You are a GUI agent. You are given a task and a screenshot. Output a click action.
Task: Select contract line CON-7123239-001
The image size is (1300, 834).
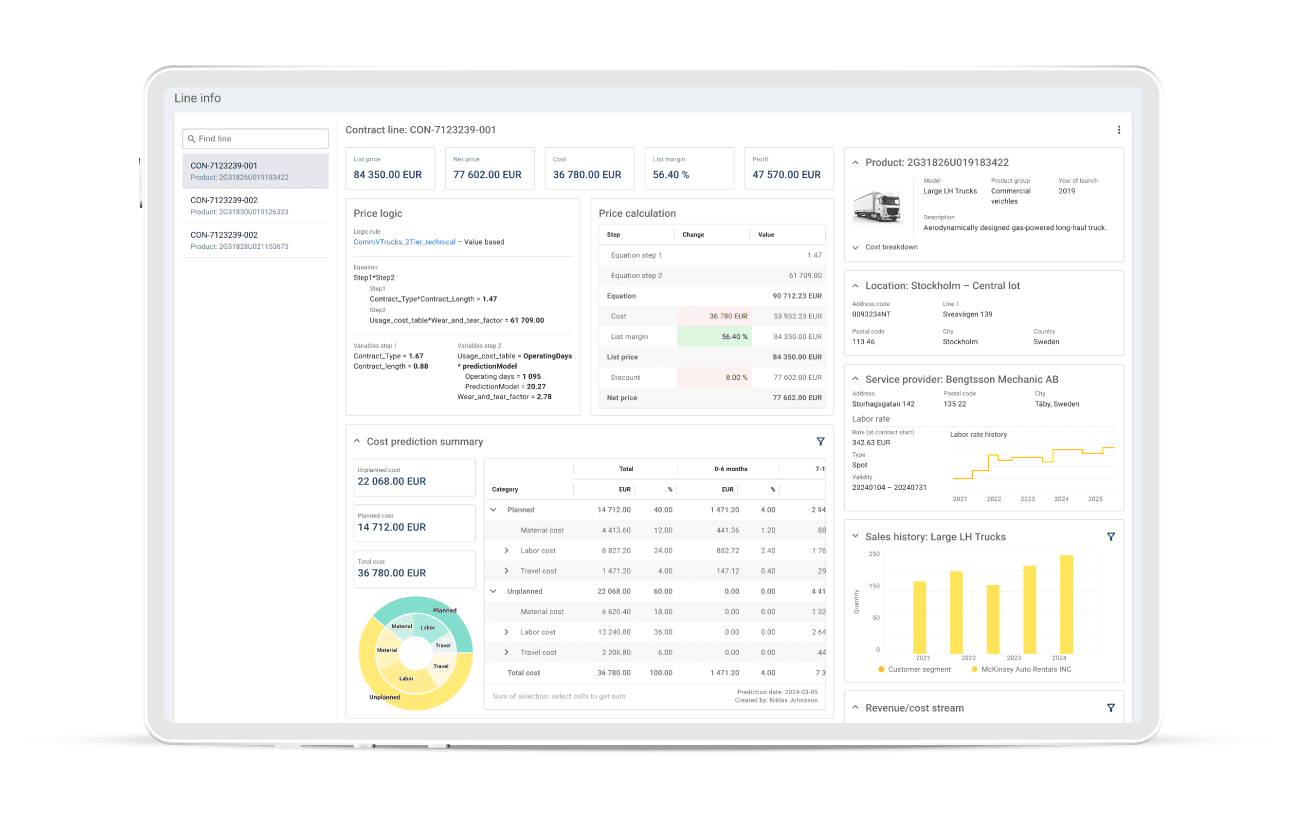(255, 171)
